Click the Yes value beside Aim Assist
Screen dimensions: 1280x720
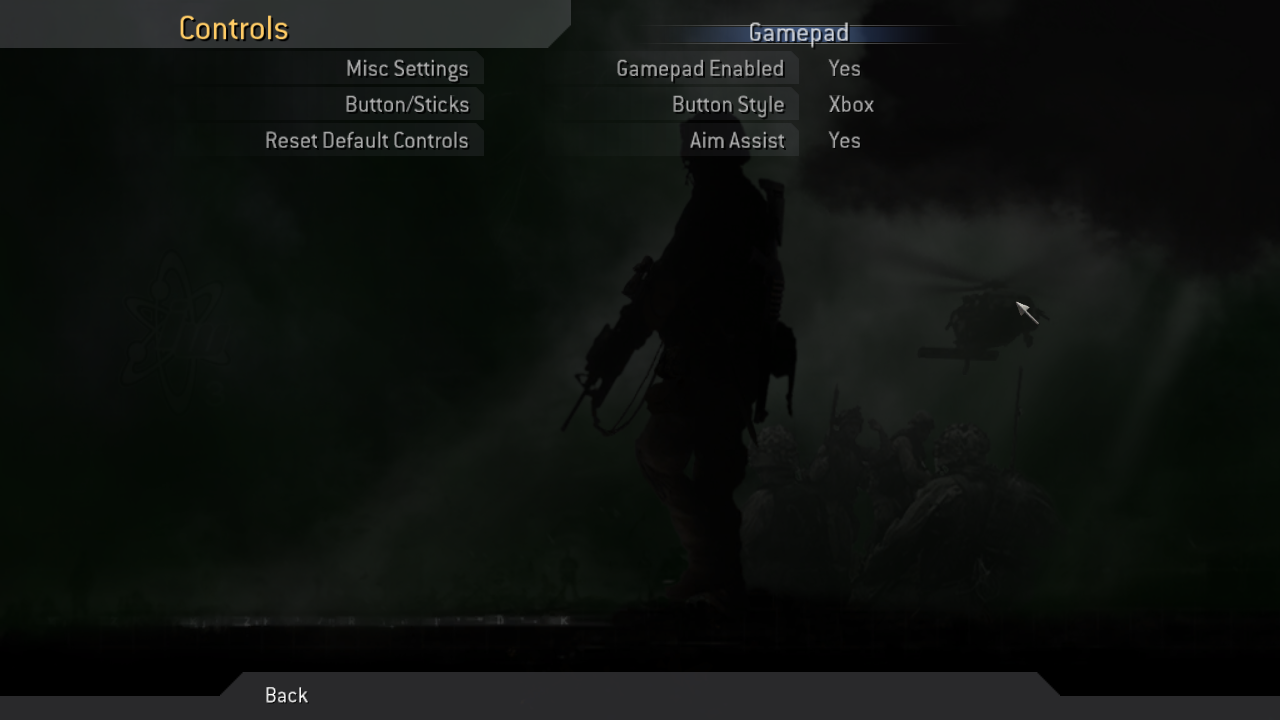point(845,141)
